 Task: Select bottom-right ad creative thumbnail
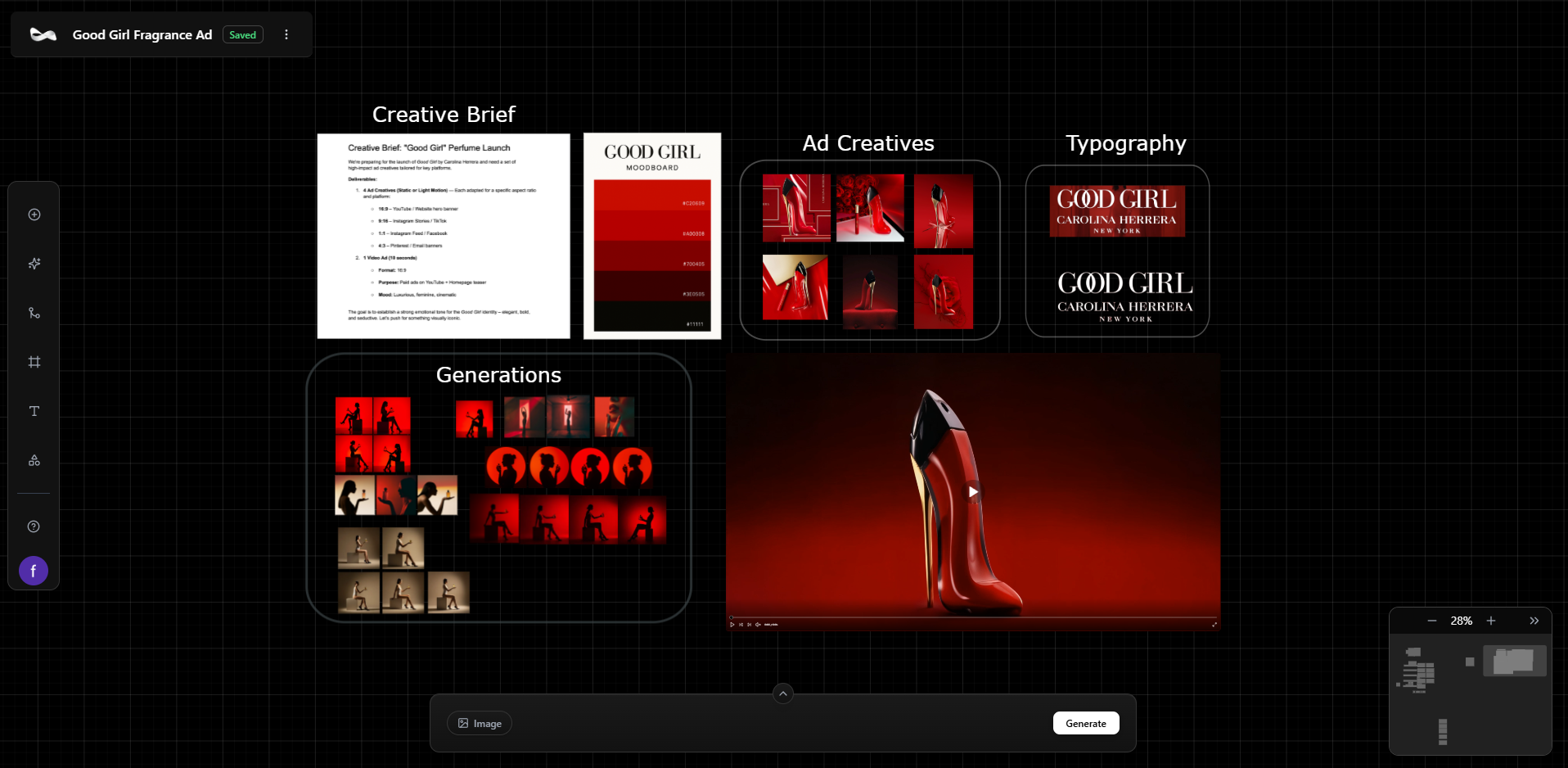(944, 291)
